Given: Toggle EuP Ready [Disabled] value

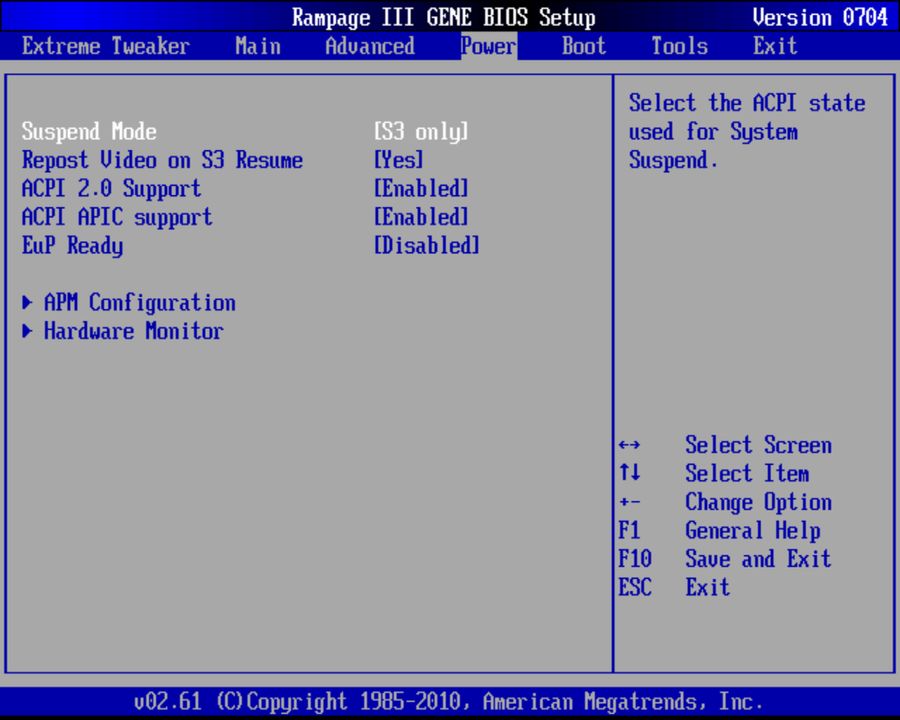Looking at the screenshot, I should tap(426, 246).
